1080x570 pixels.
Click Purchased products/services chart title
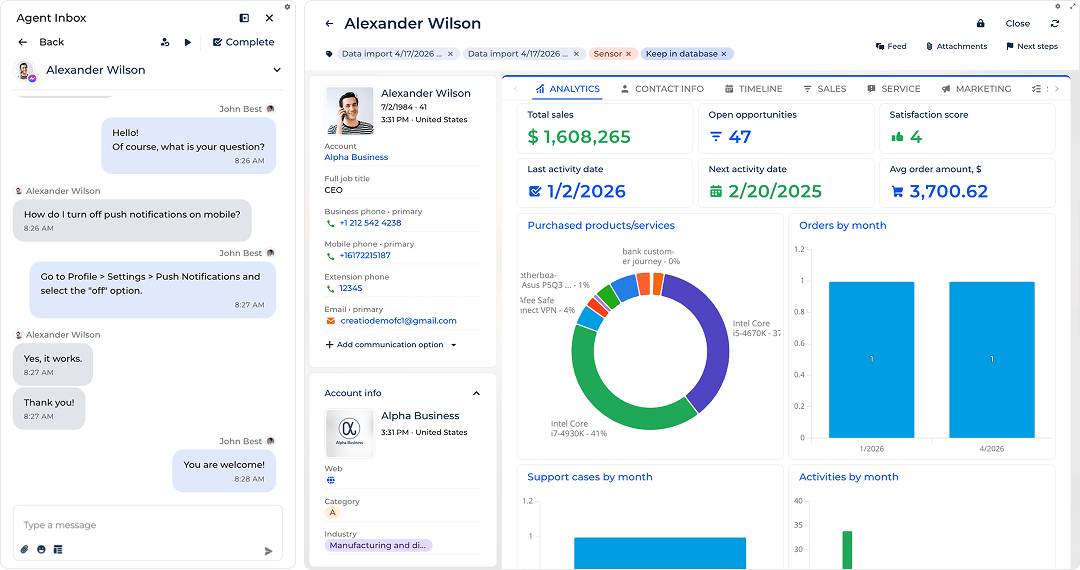point(601,225)
